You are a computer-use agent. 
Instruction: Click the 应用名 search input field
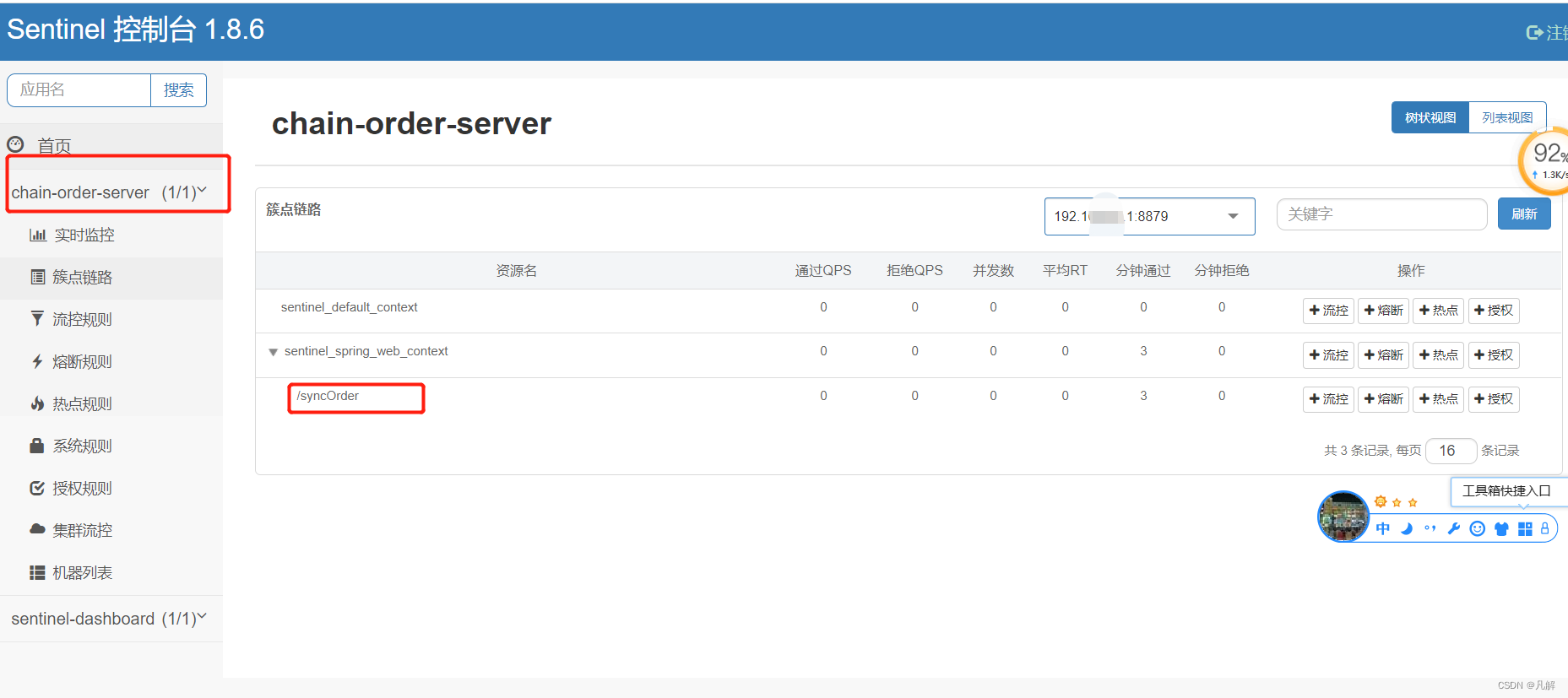point(79,90)
